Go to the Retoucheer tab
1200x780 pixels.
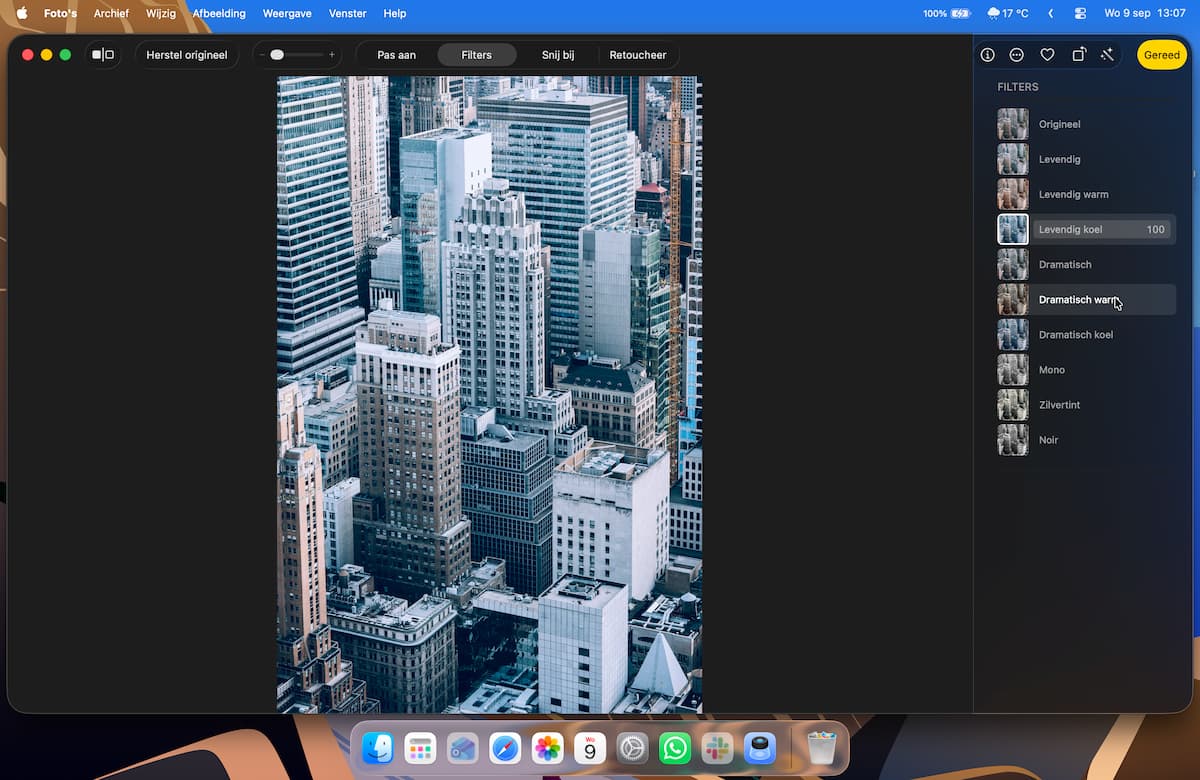(638, 55)
